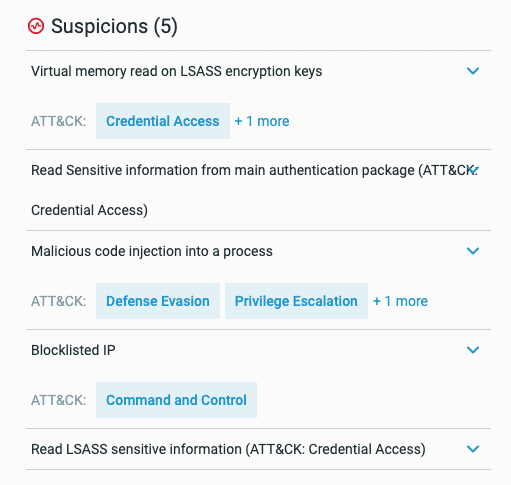This screenshot has width=511, height=485.
Task: Expand the Blocklisted IP chevron
Action: (x=473, y=350)
